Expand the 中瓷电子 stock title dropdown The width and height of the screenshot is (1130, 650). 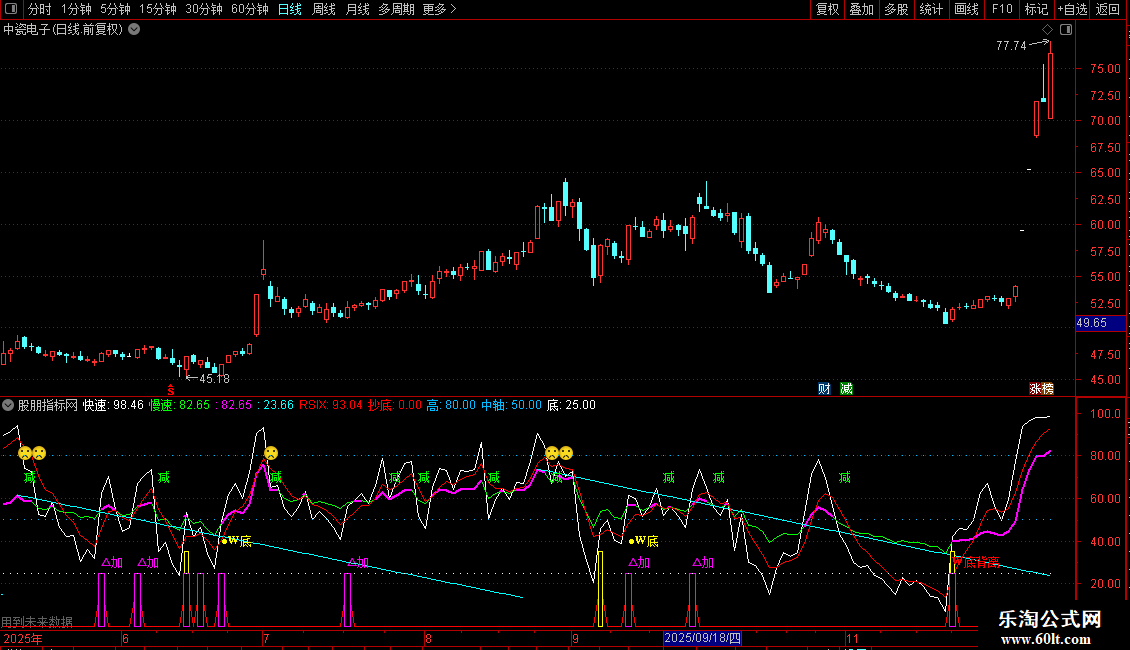[134, 29]
